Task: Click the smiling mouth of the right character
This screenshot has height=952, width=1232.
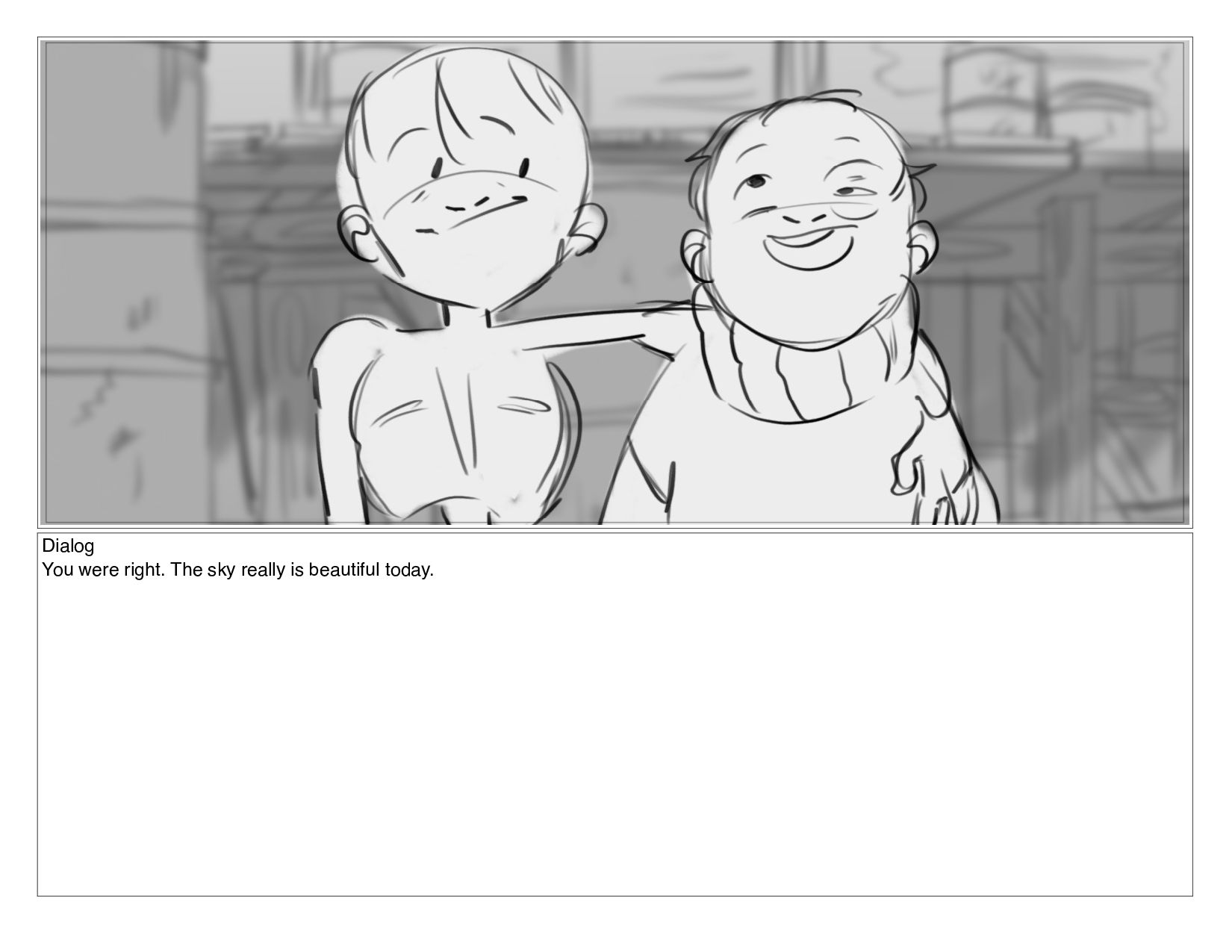Action: click(811, 247)
